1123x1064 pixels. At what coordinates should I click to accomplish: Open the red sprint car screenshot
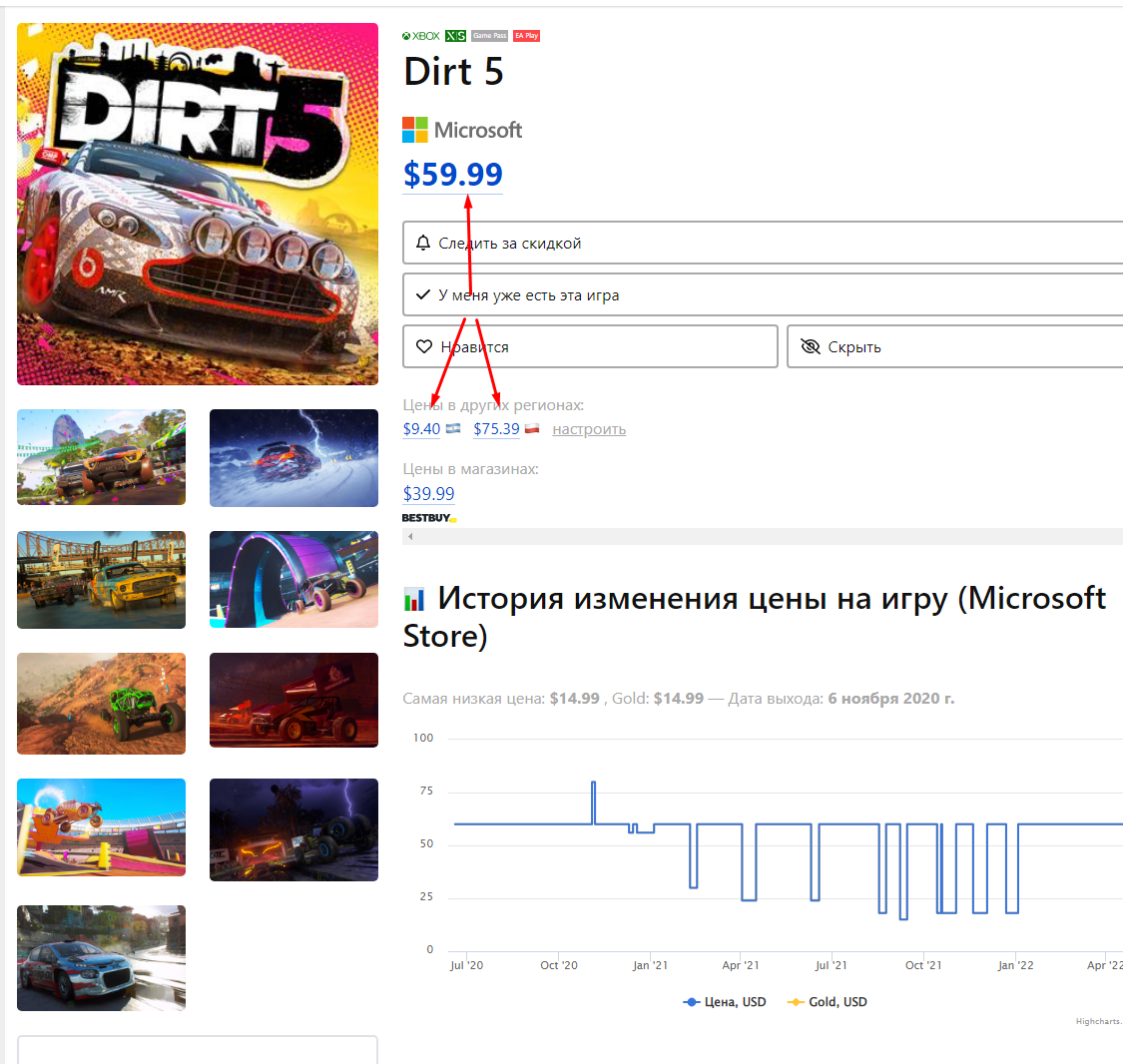293,701
